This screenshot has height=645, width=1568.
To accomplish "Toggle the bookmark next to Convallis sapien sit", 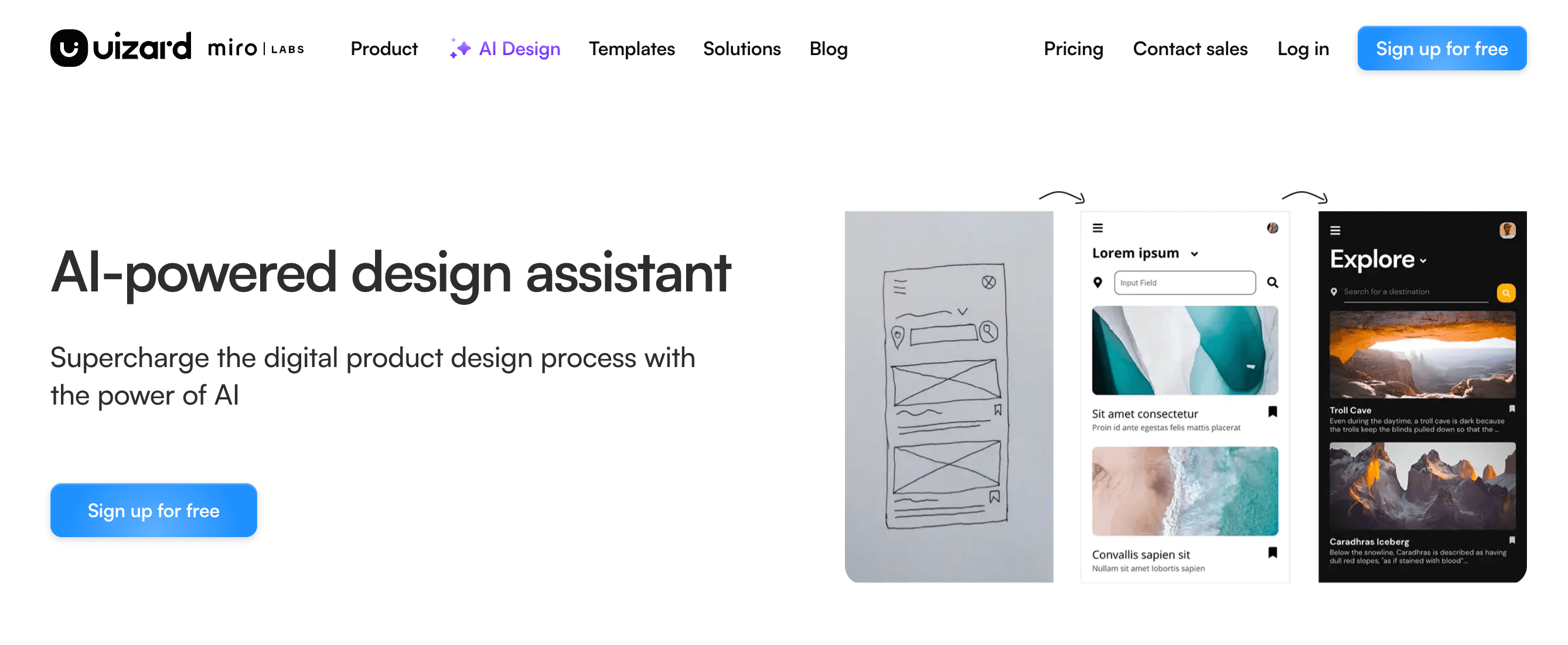I will pos(1272,552).
